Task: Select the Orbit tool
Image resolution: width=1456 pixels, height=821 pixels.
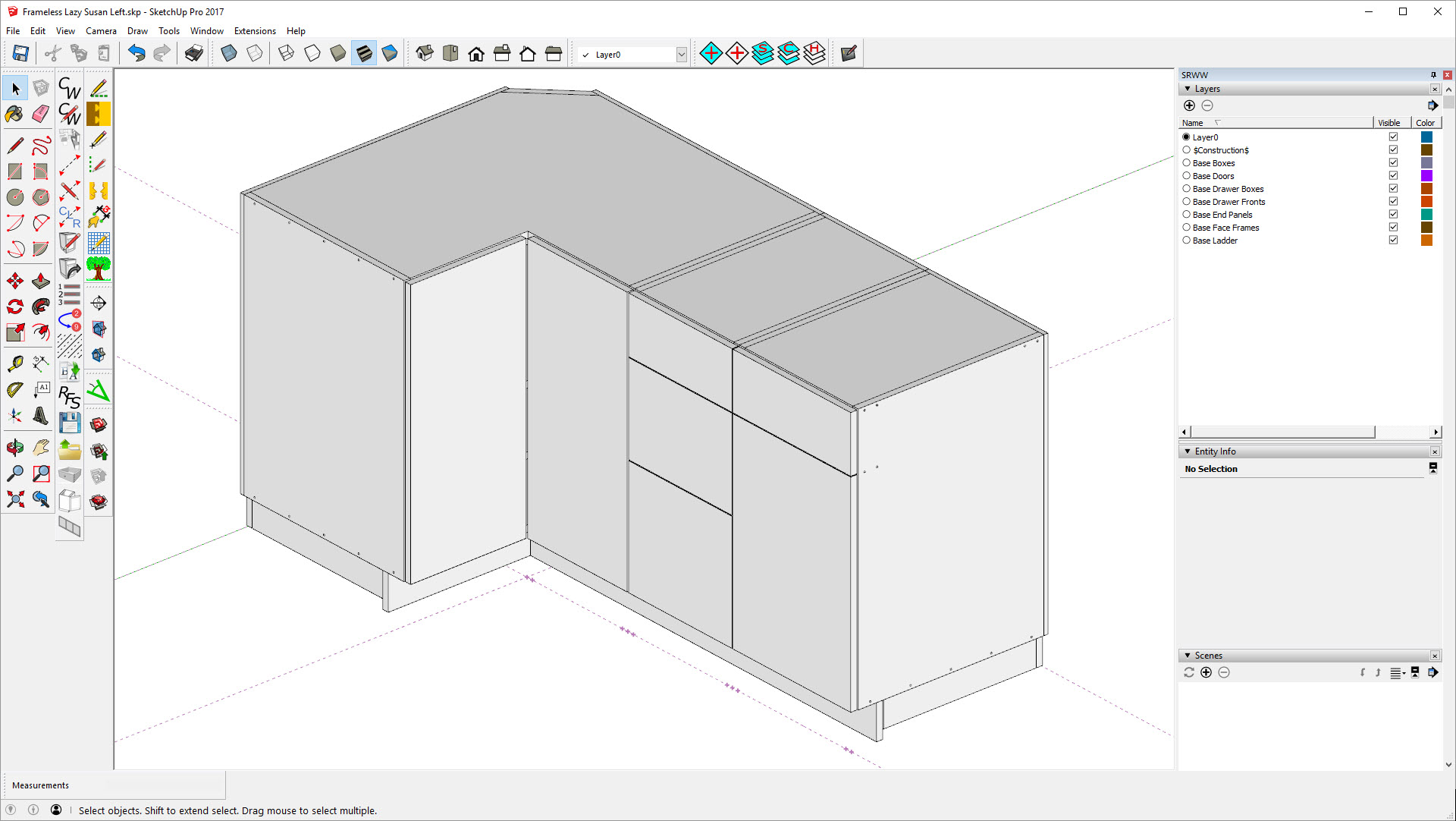Action: click(14, 447)
